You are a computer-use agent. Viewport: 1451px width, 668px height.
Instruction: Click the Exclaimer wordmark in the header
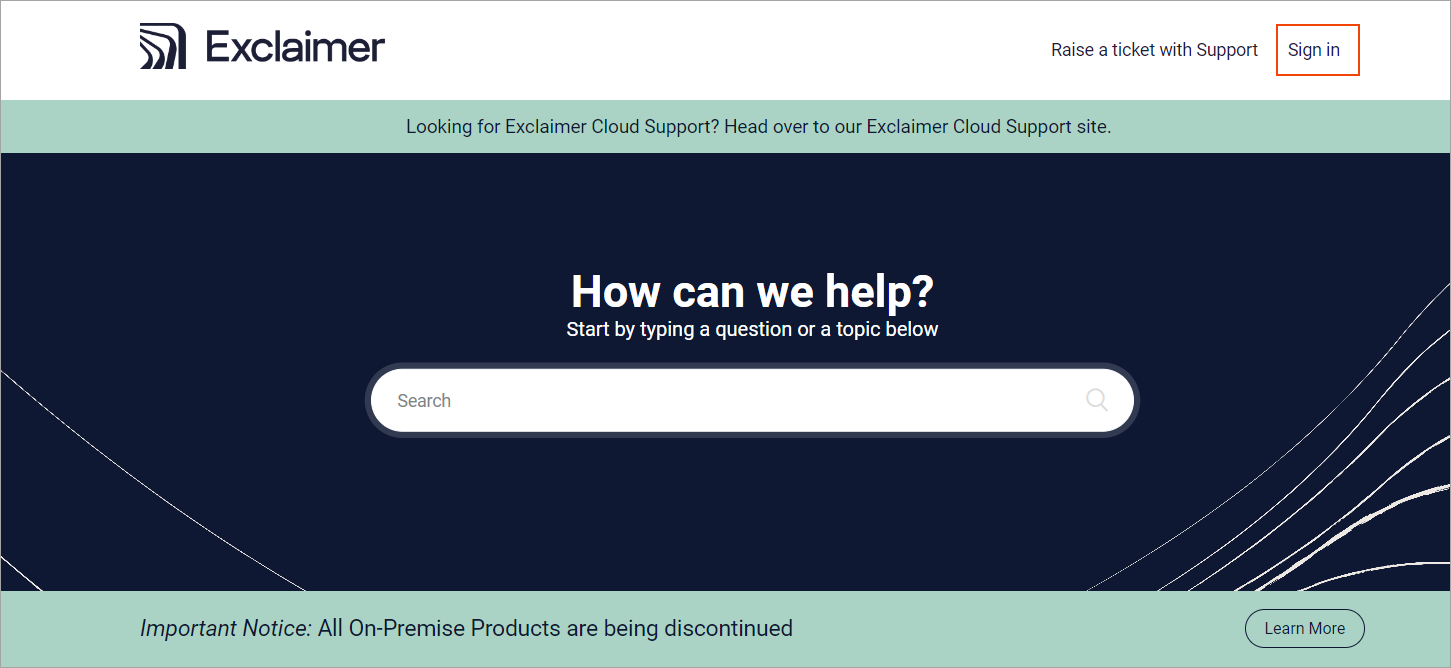[293, 45]
